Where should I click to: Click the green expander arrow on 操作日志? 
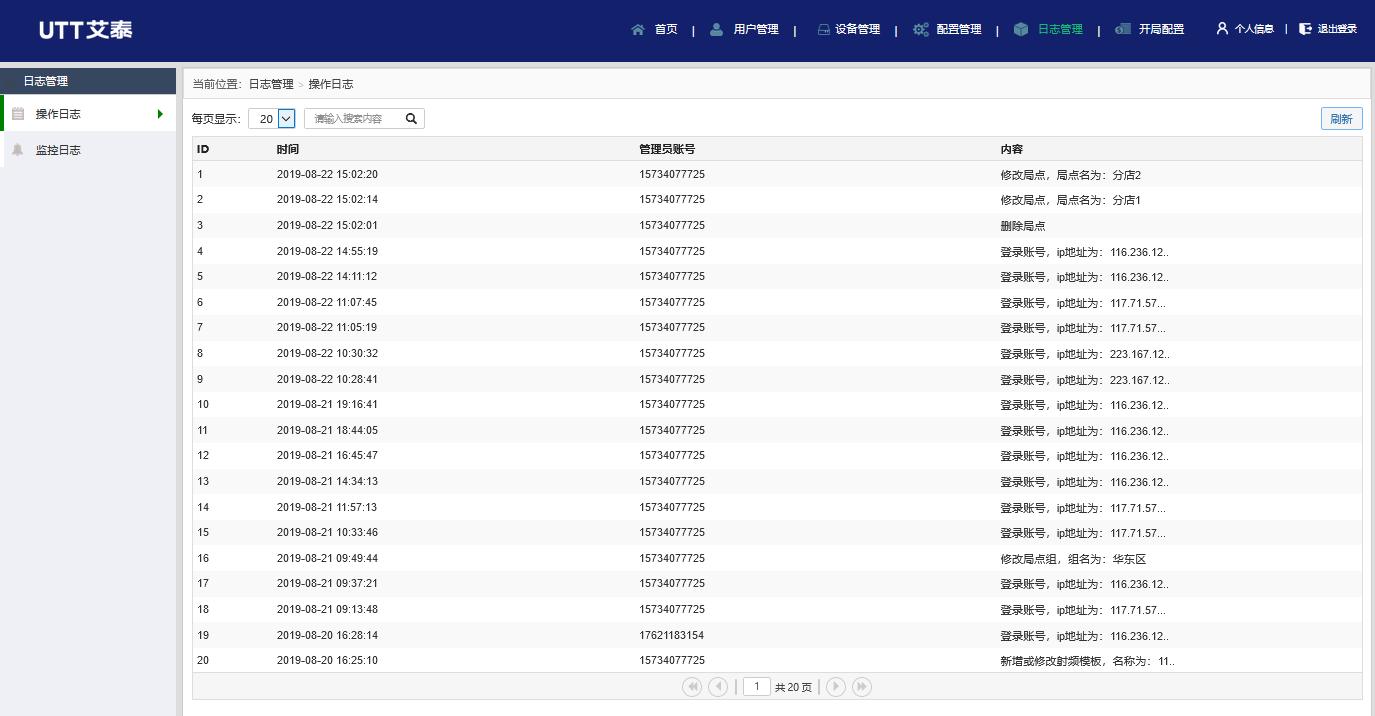coord(160,113)
